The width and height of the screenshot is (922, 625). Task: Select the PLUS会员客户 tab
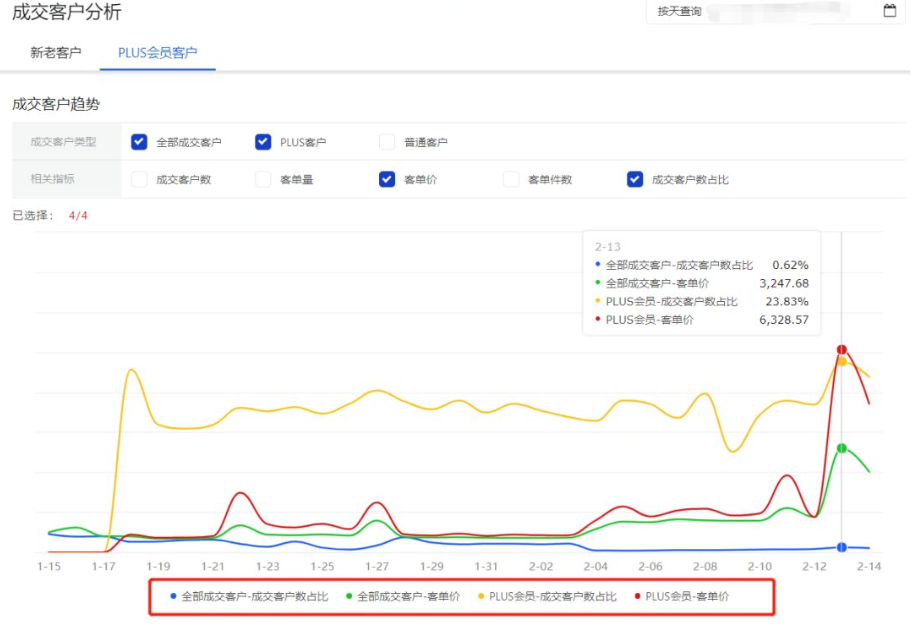click(x=158, y=52)
